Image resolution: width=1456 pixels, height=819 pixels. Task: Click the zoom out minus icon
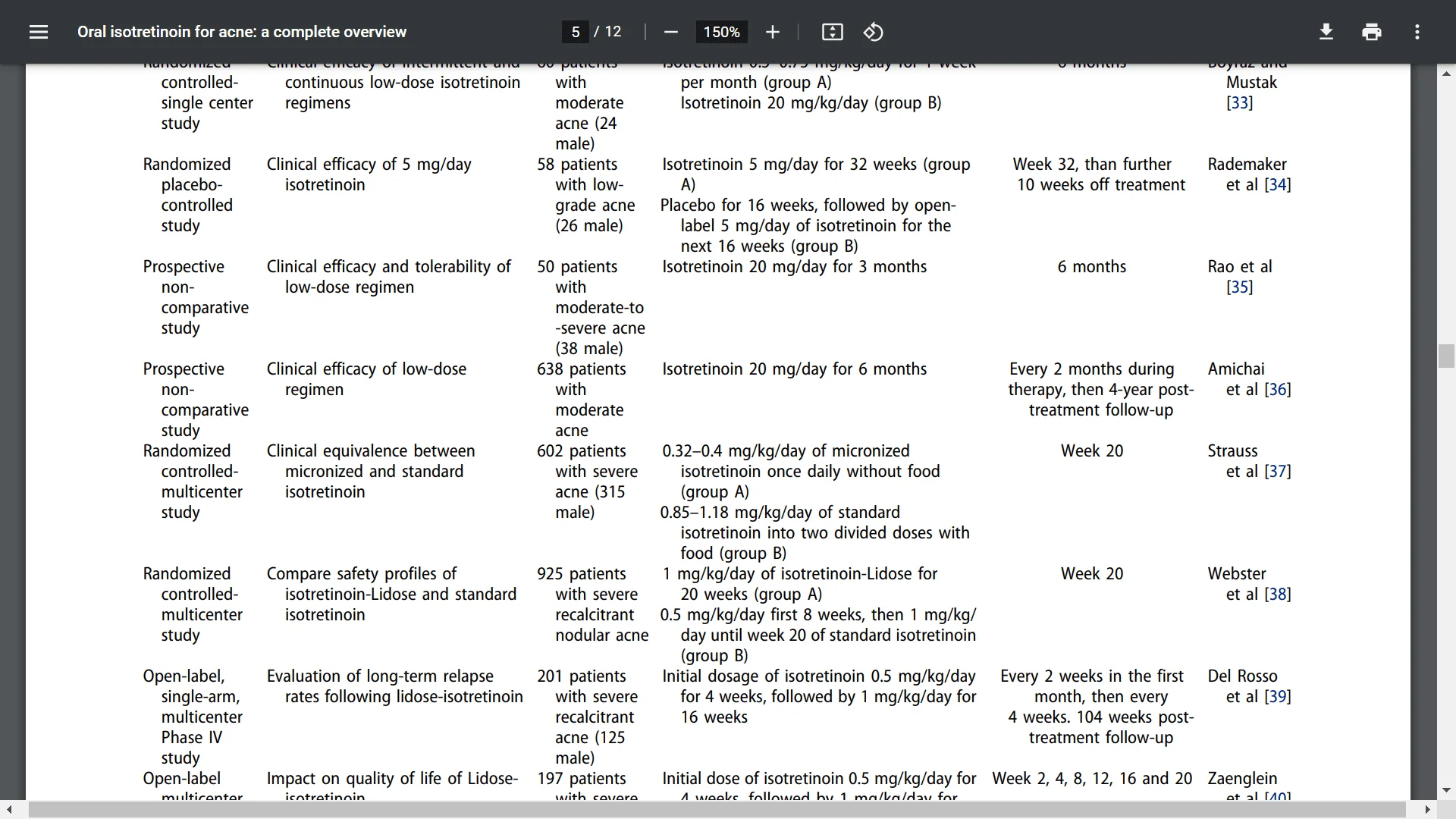pos(672,32)
